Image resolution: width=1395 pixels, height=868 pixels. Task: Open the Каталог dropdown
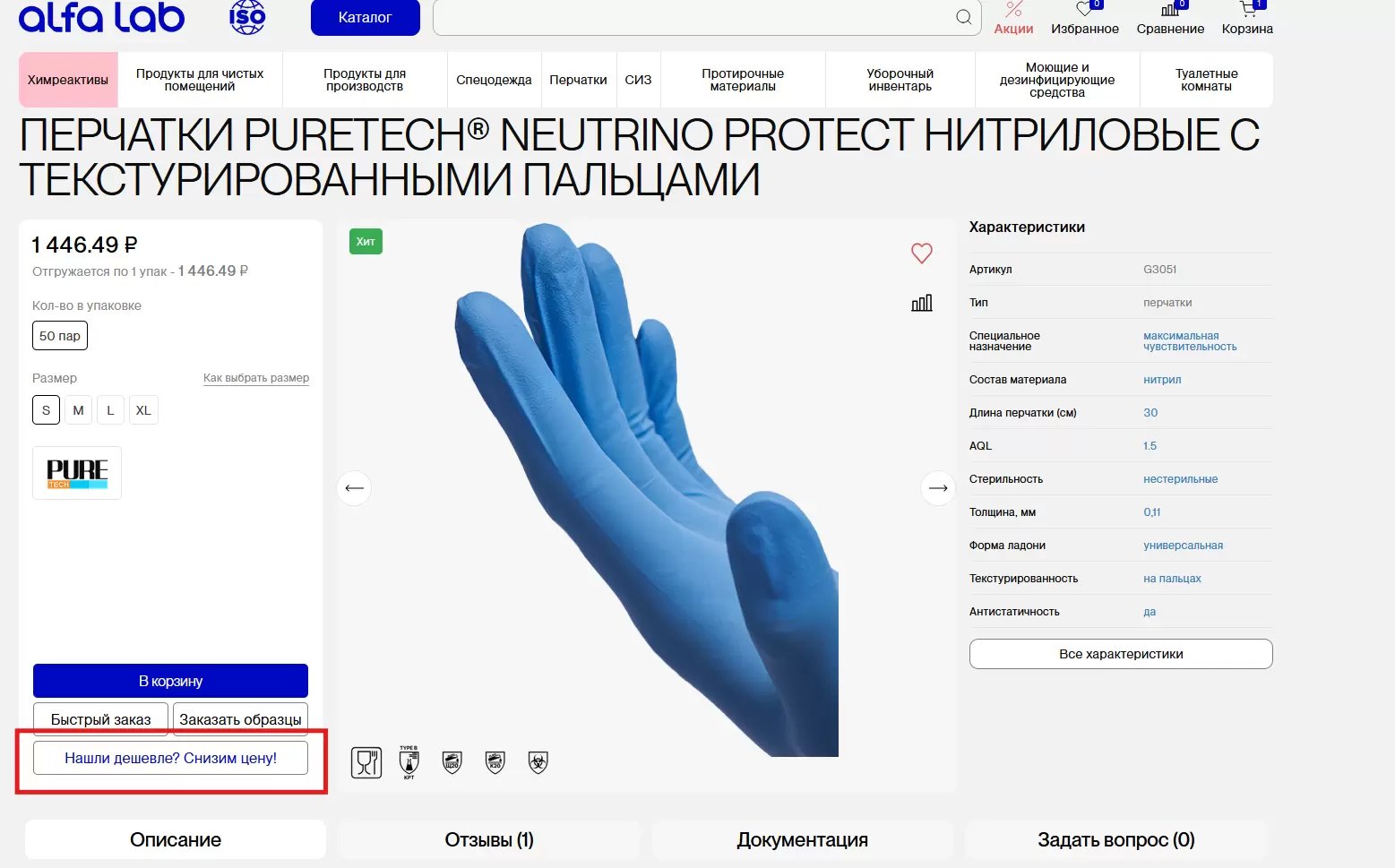365,17
